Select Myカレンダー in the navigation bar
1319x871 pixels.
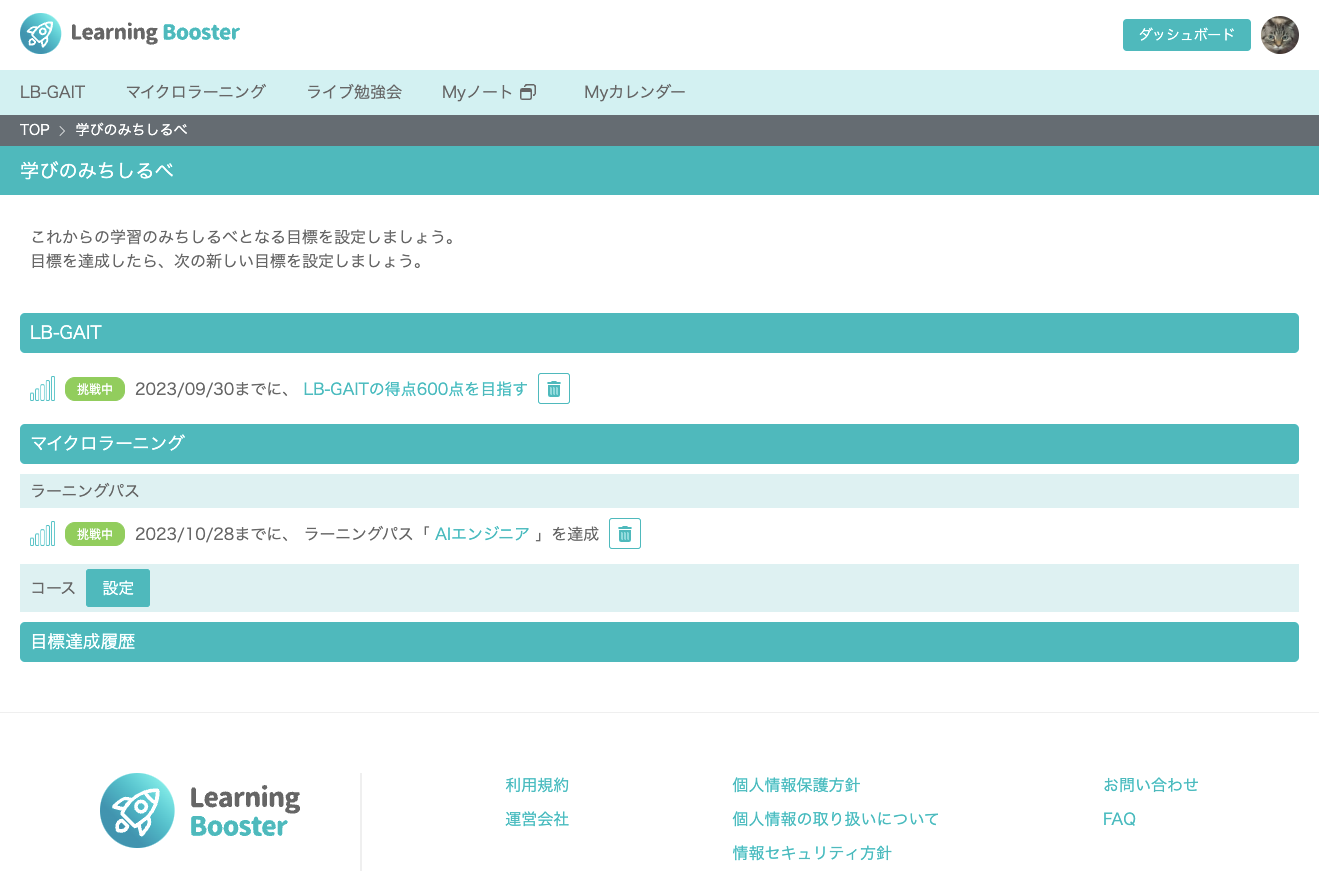(x=635, y=91)
